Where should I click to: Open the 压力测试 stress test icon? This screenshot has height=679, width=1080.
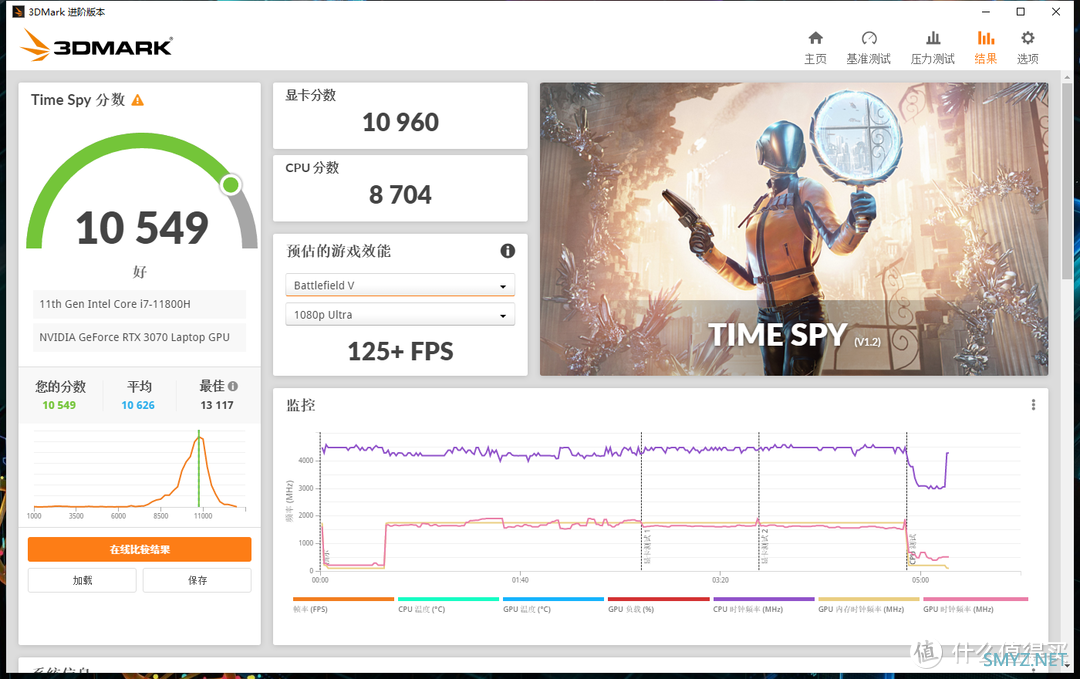point(933,39)
